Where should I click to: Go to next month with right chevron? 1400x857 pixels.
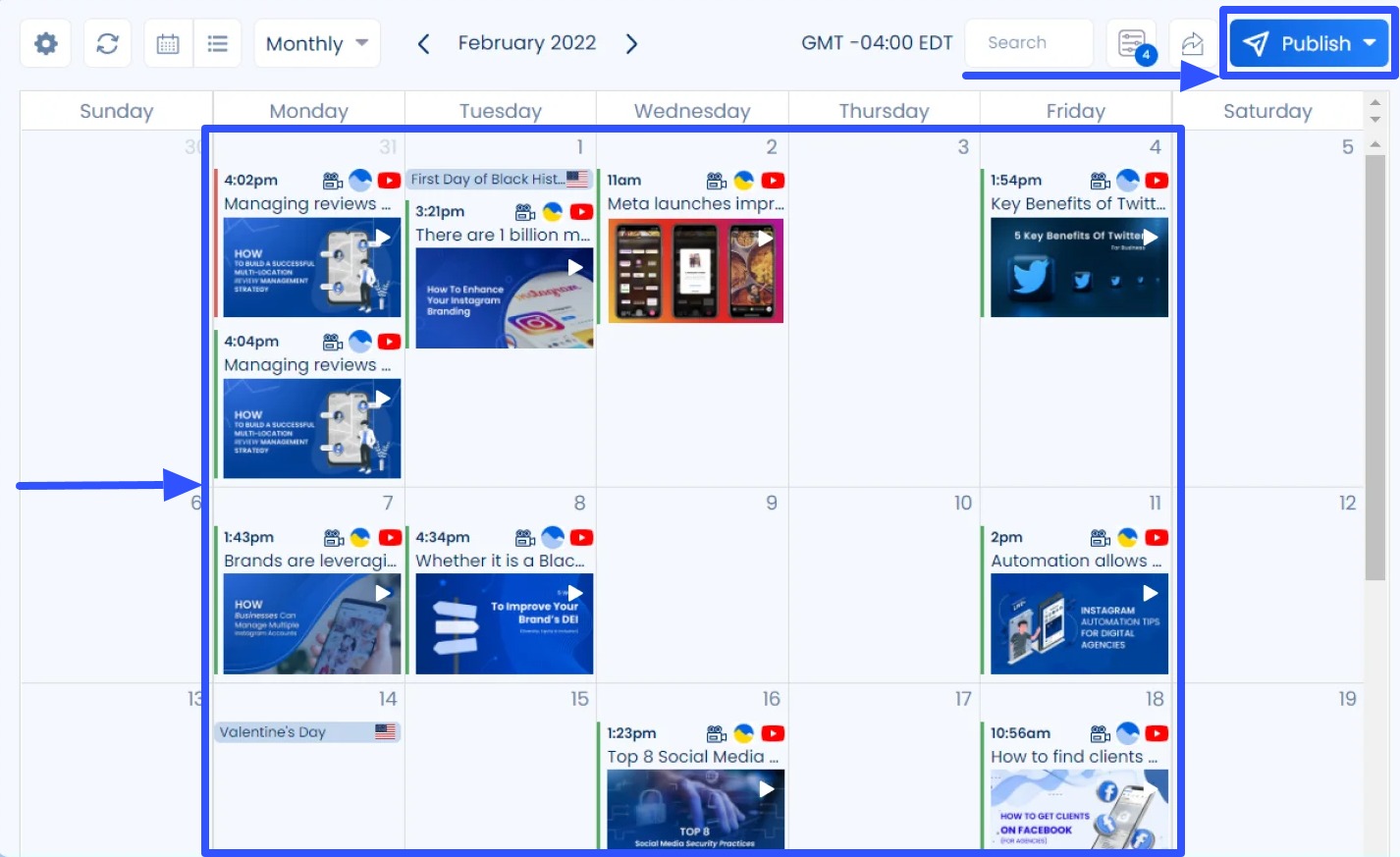pyautogui.click(x=631, y=44)
